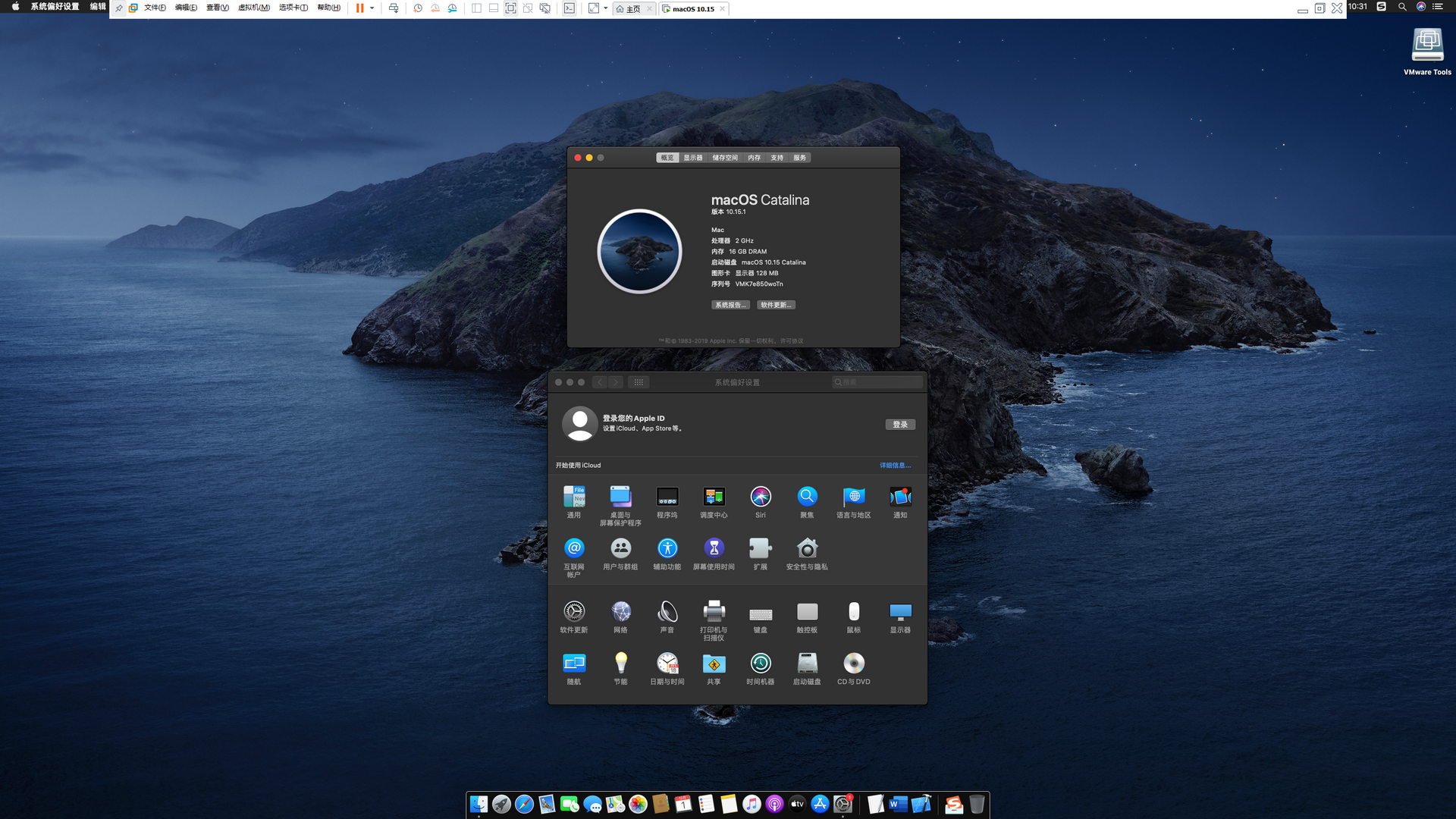Click the 登录 Apple ID button
Screen dimensions: 1456x819
900,425
